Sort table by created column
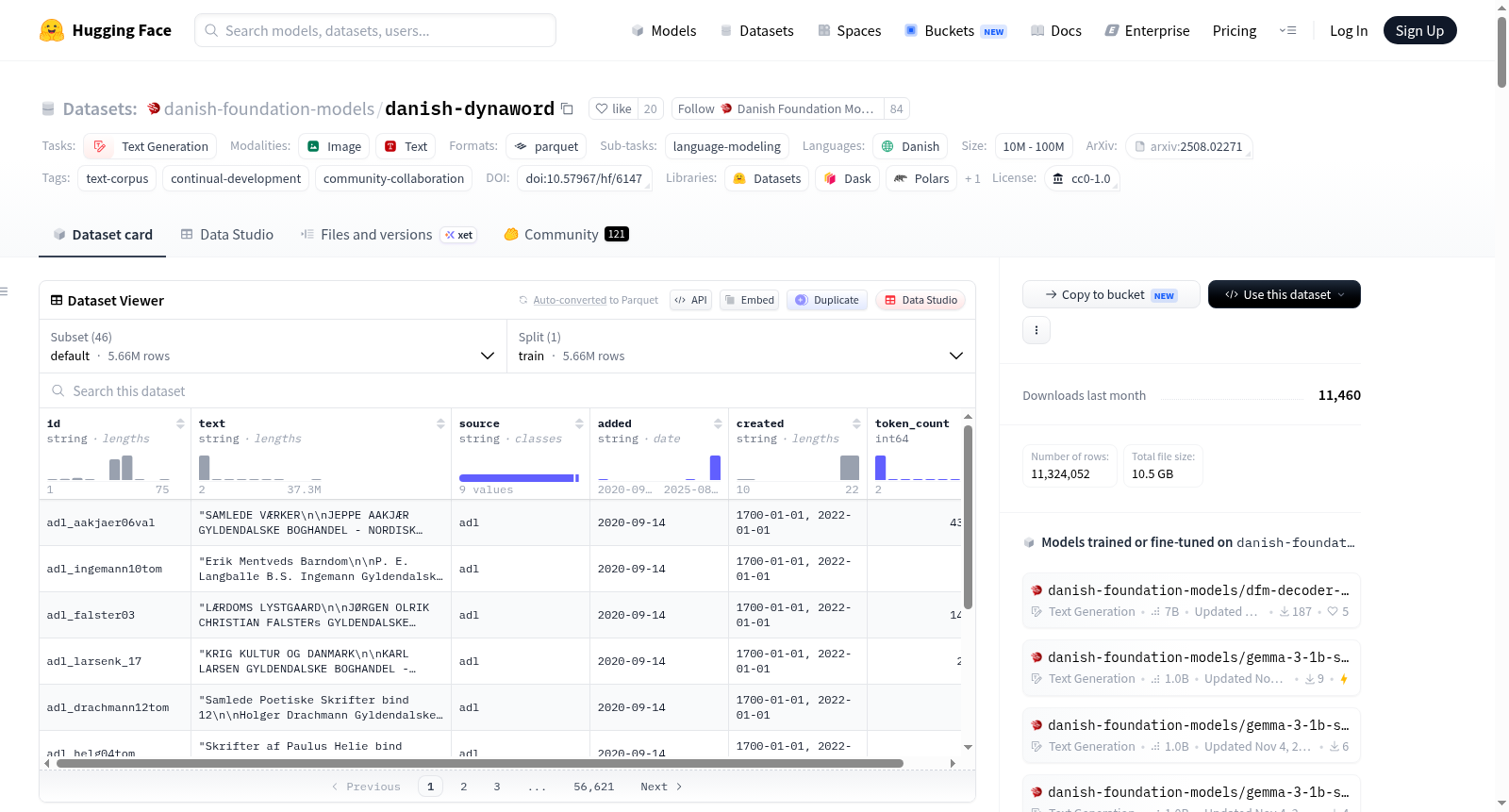1509x812 pixels. [x=856, y=423]
